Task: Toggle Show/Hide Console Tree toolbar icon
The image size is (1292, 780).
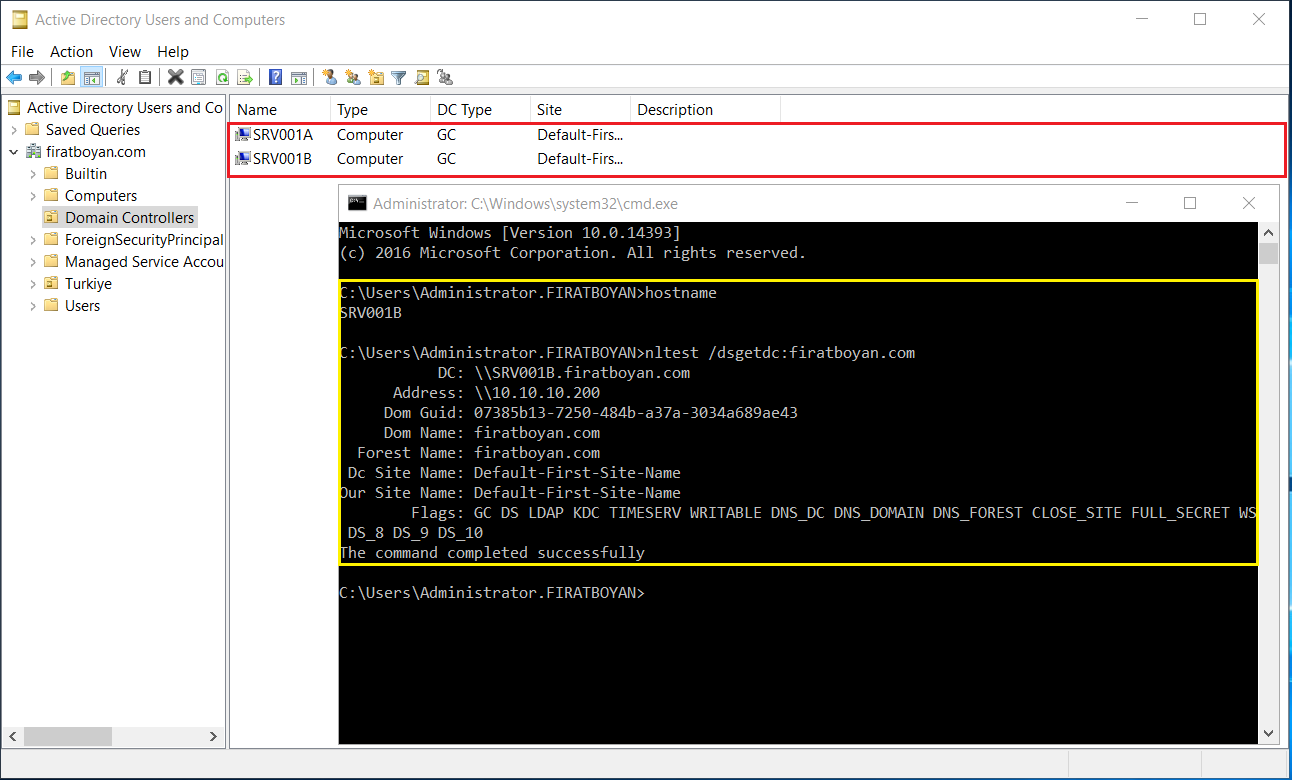Action: point(91,77)
